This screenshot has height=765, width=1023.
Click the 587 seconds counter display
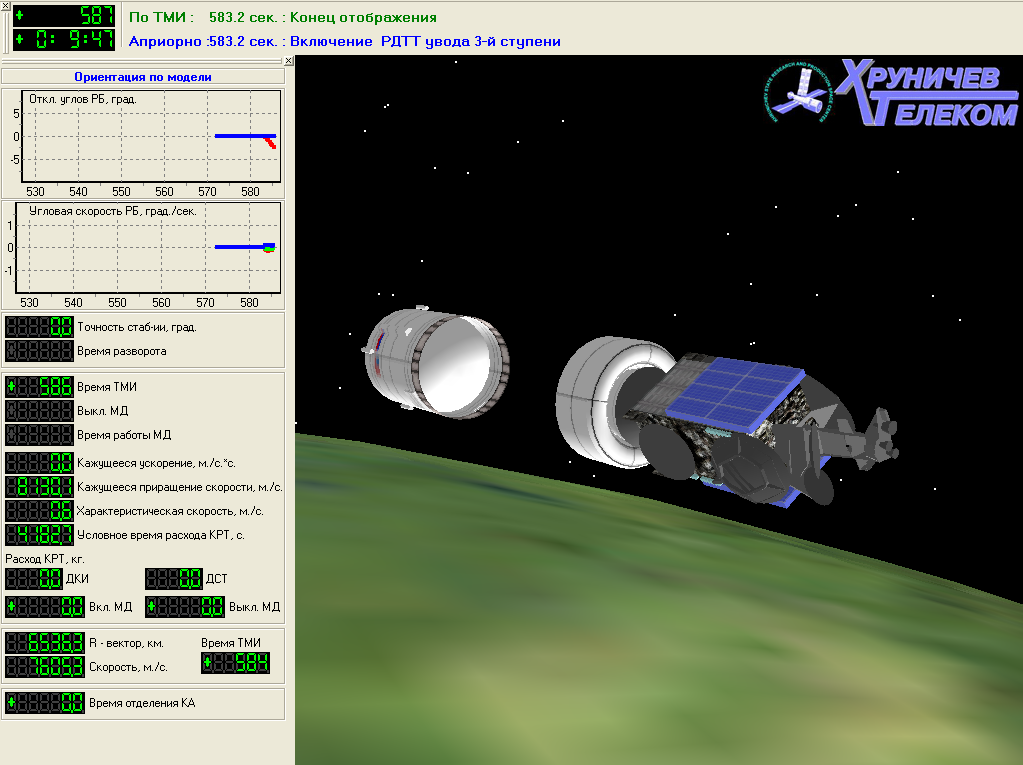[x=66, y=16]
